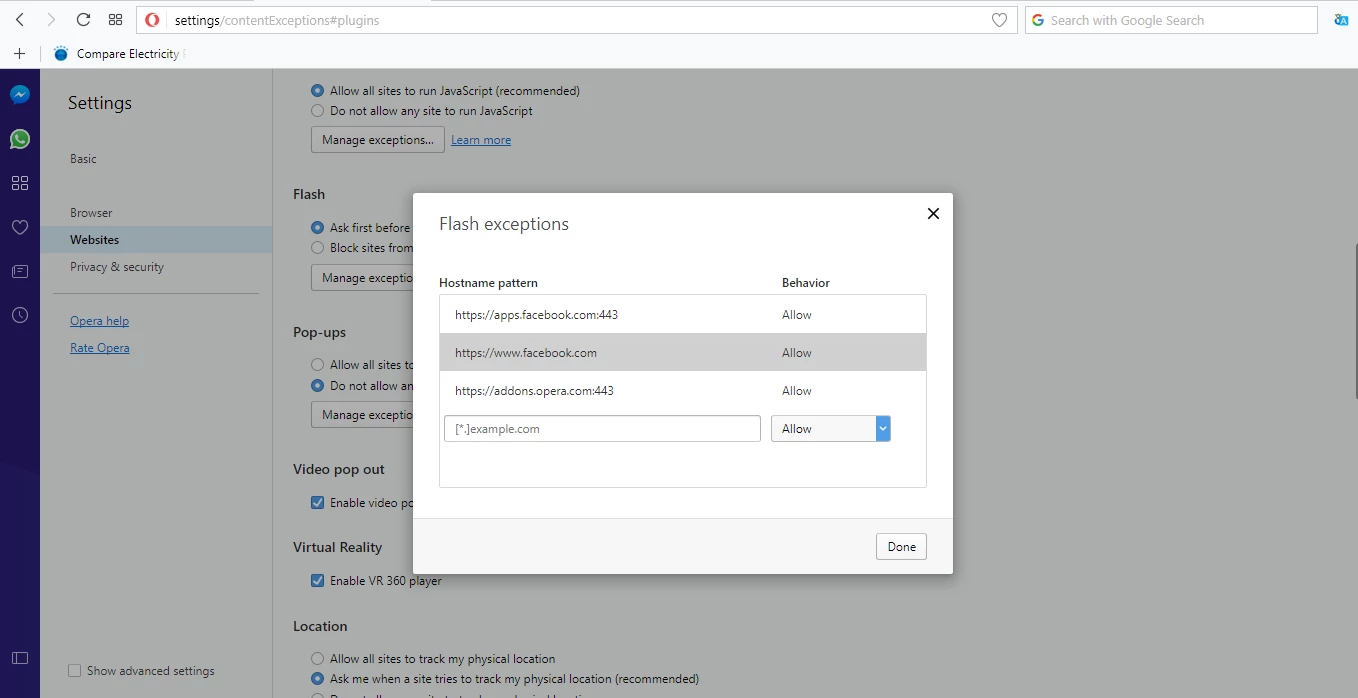Open Privacy & security section
1358x698 pixels.
point(117,267)
